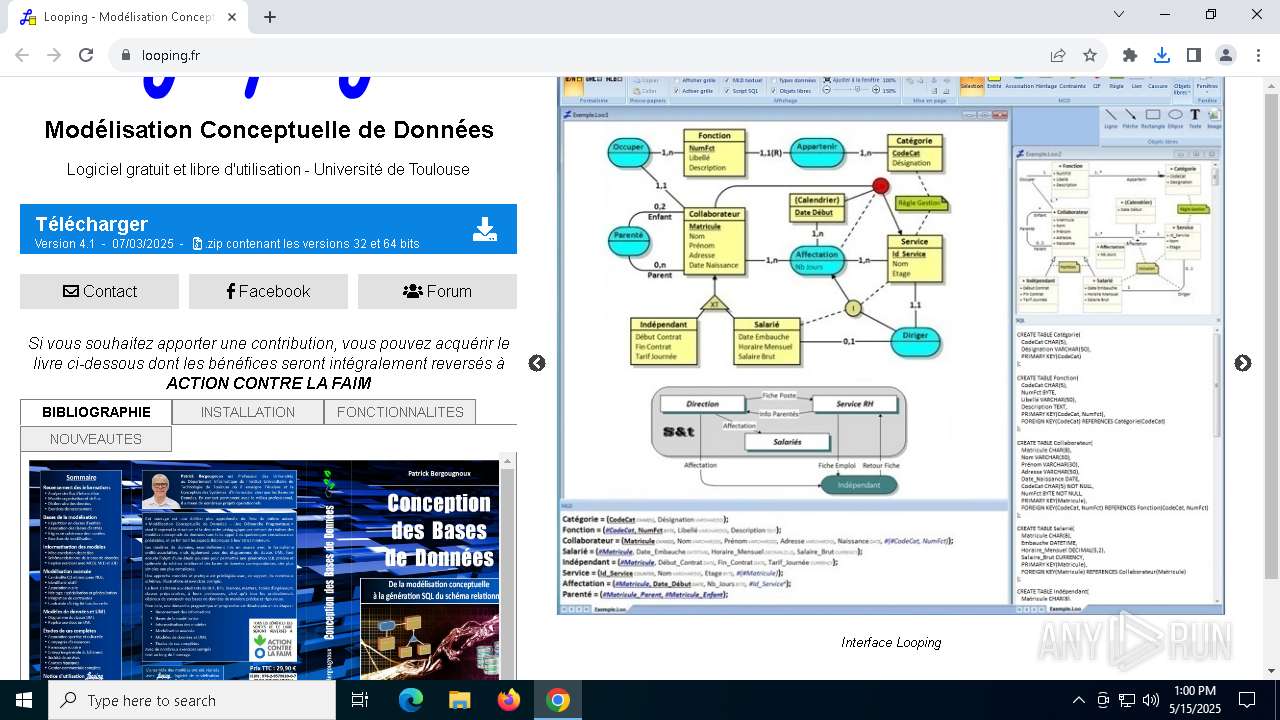This screenshot has width=1280, height=720.
Task: Open the Windows notification center
Action: click(x=1247, y=700)
